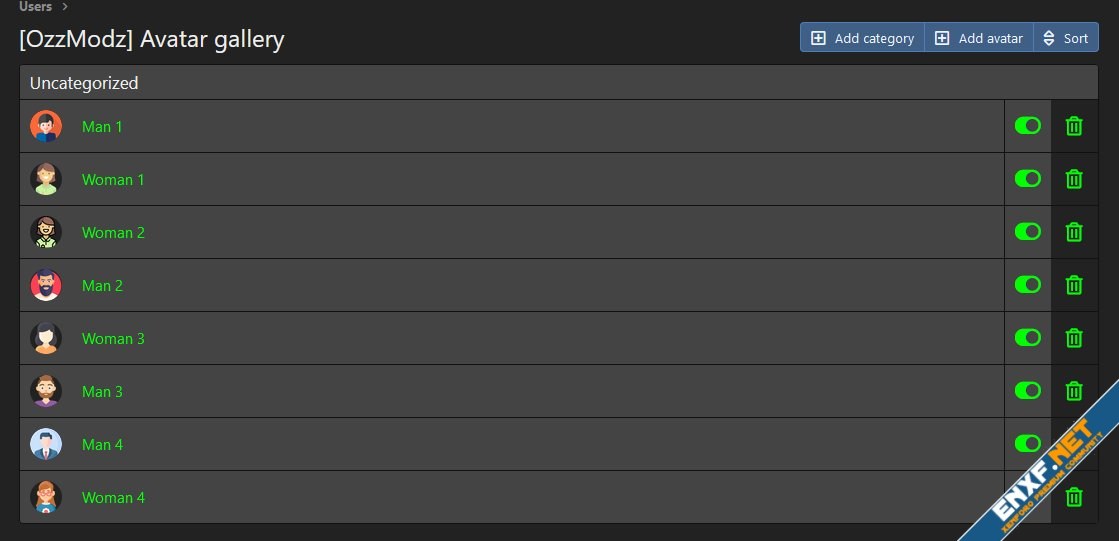1119x541 pixels.
Task: Remove Man 2 using its trash icon
Action: pyautogui.click(x=1074, y=285)
